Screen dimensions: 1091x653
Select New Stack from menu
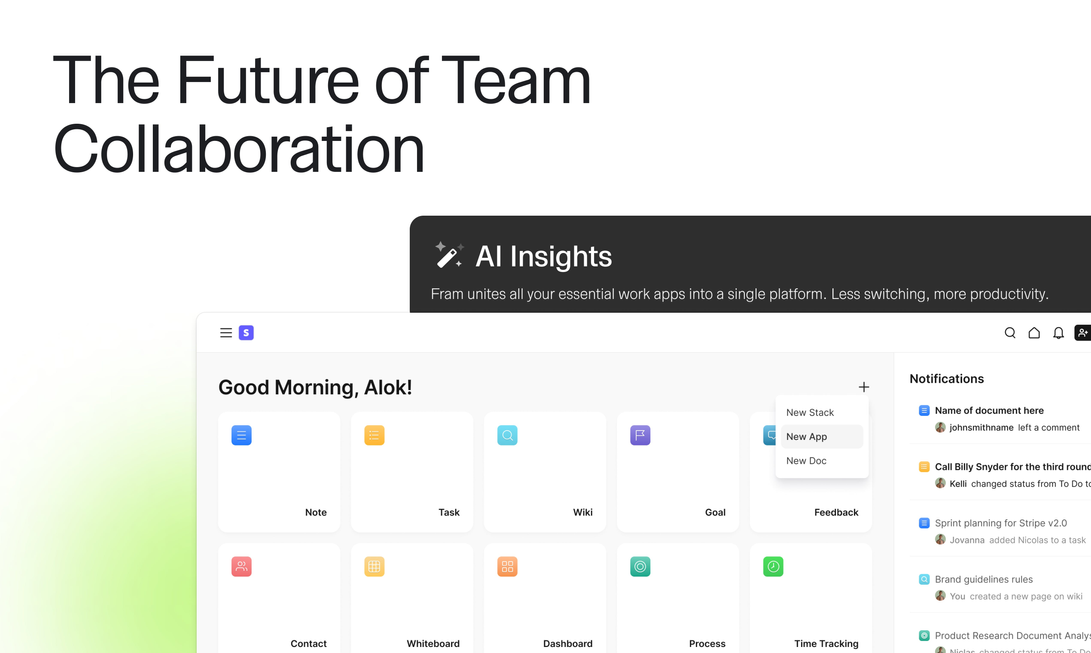(x=810, y=412)
